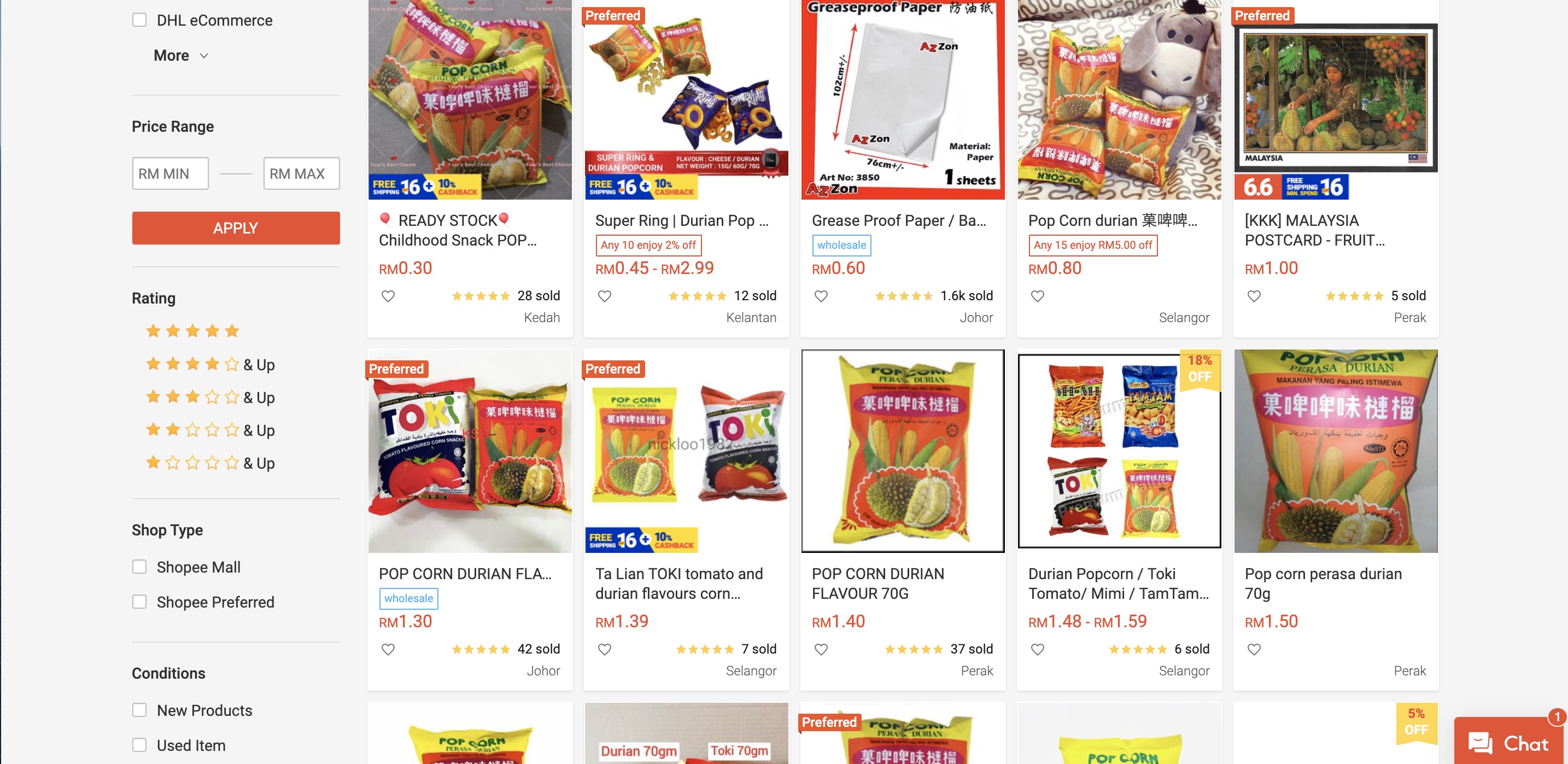Open Durian Popcorn Toki Tomato thumbnail
The height and width of the screenshot is (764, 1568).
1119,451
